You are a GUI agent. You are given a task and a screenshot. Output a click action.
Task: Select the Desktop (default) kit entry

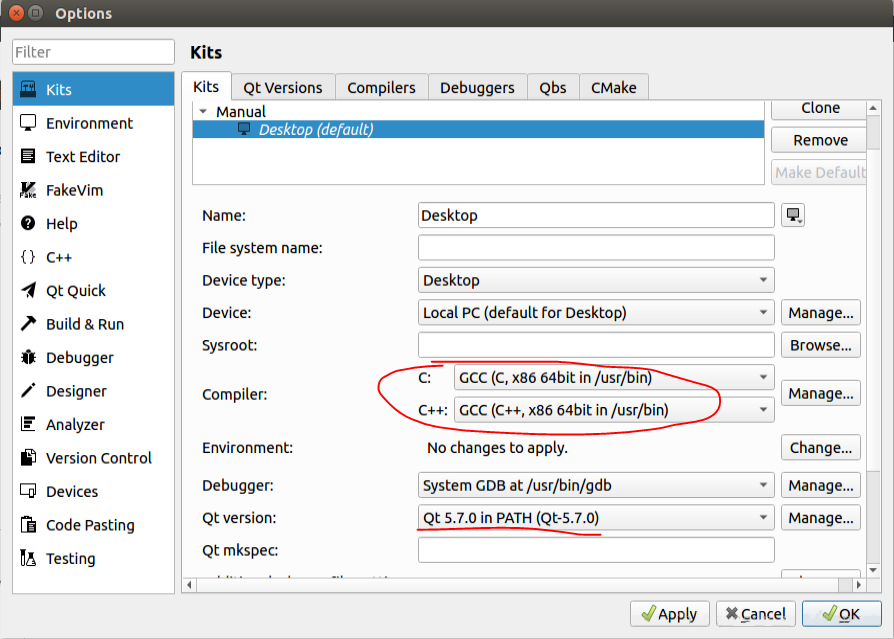coord(315,130)
